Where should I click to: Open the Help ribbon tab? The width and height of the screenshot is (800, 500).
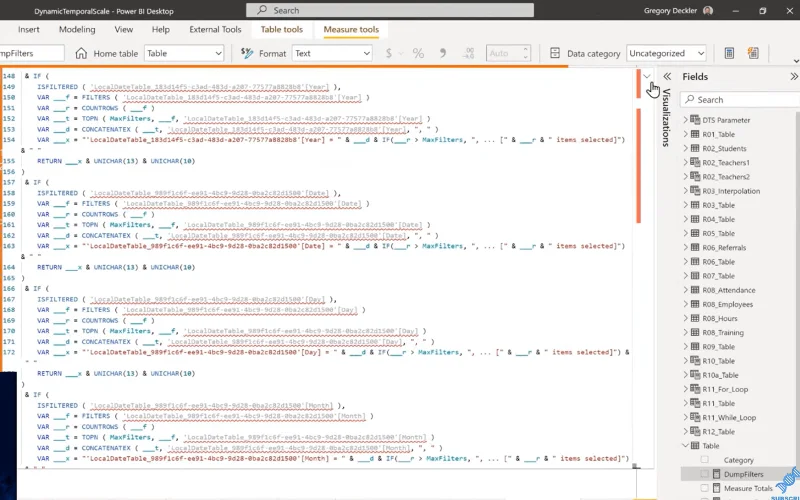[x=161, y=30]
